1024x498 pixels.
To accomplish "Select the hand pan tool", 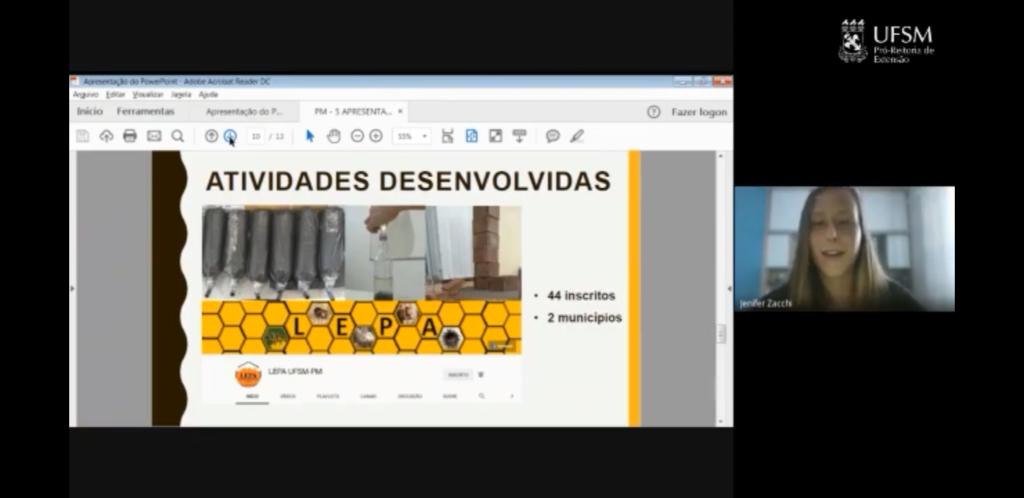I will click(x=333, y=136).
